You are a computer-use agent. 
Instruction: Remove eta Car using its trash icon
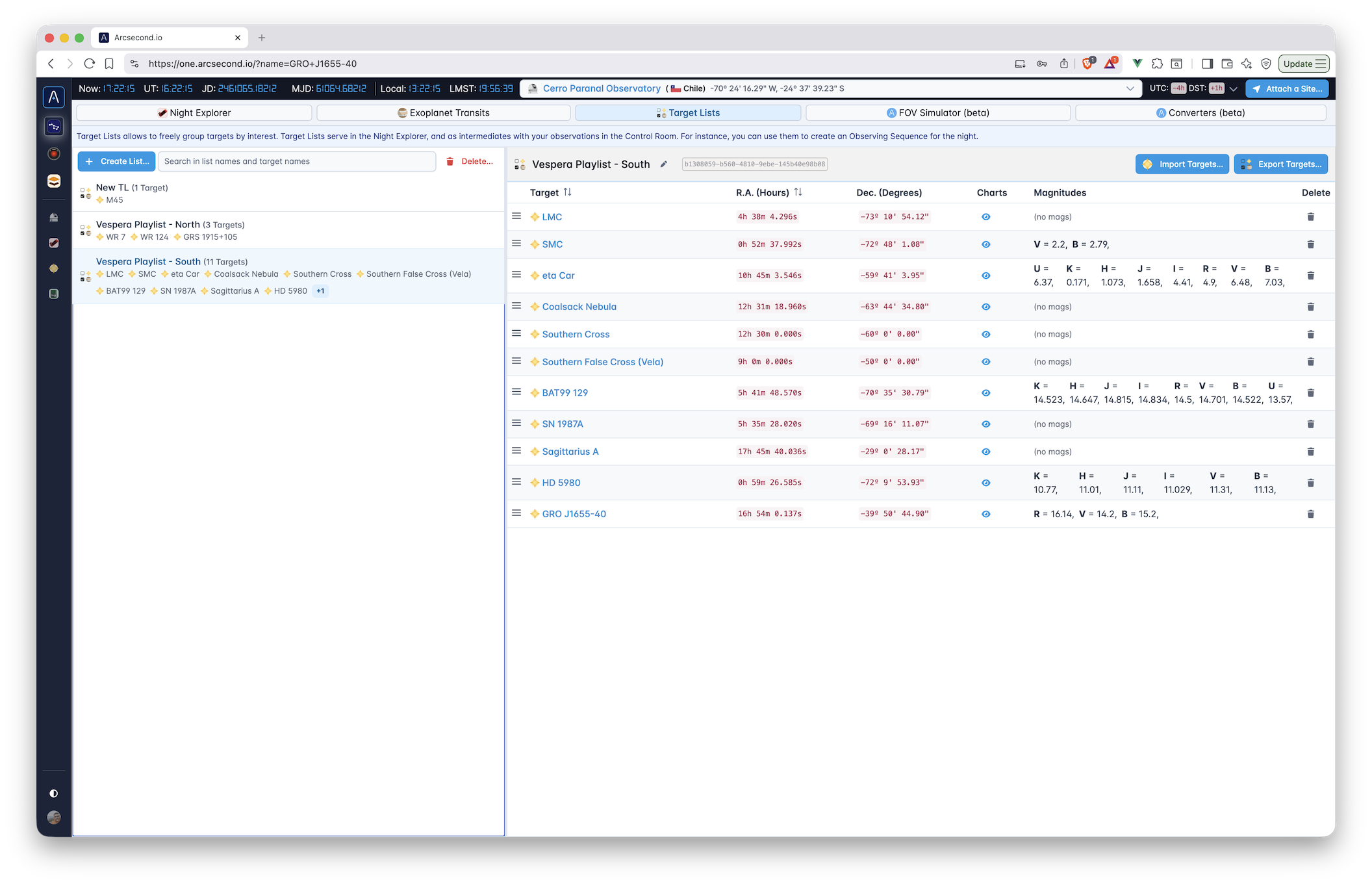point(1310,276)
